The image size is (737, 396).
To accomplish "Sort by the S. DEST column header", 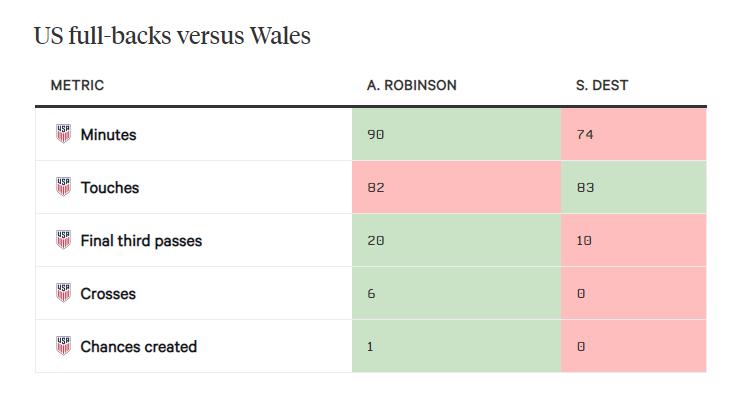I will (x=602, y=85).
